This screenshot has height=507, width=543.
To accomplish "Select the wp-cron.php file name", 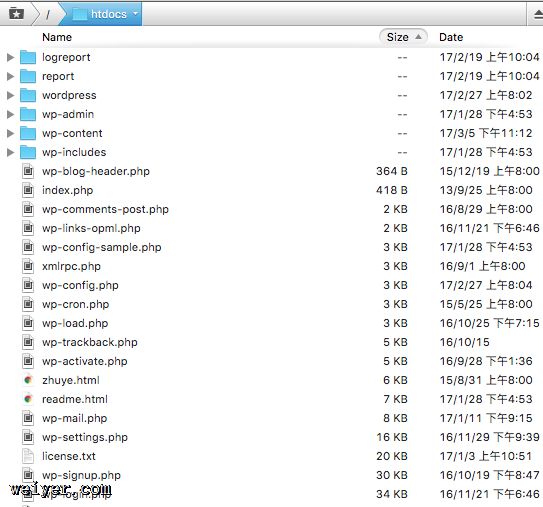I will 75,304.
